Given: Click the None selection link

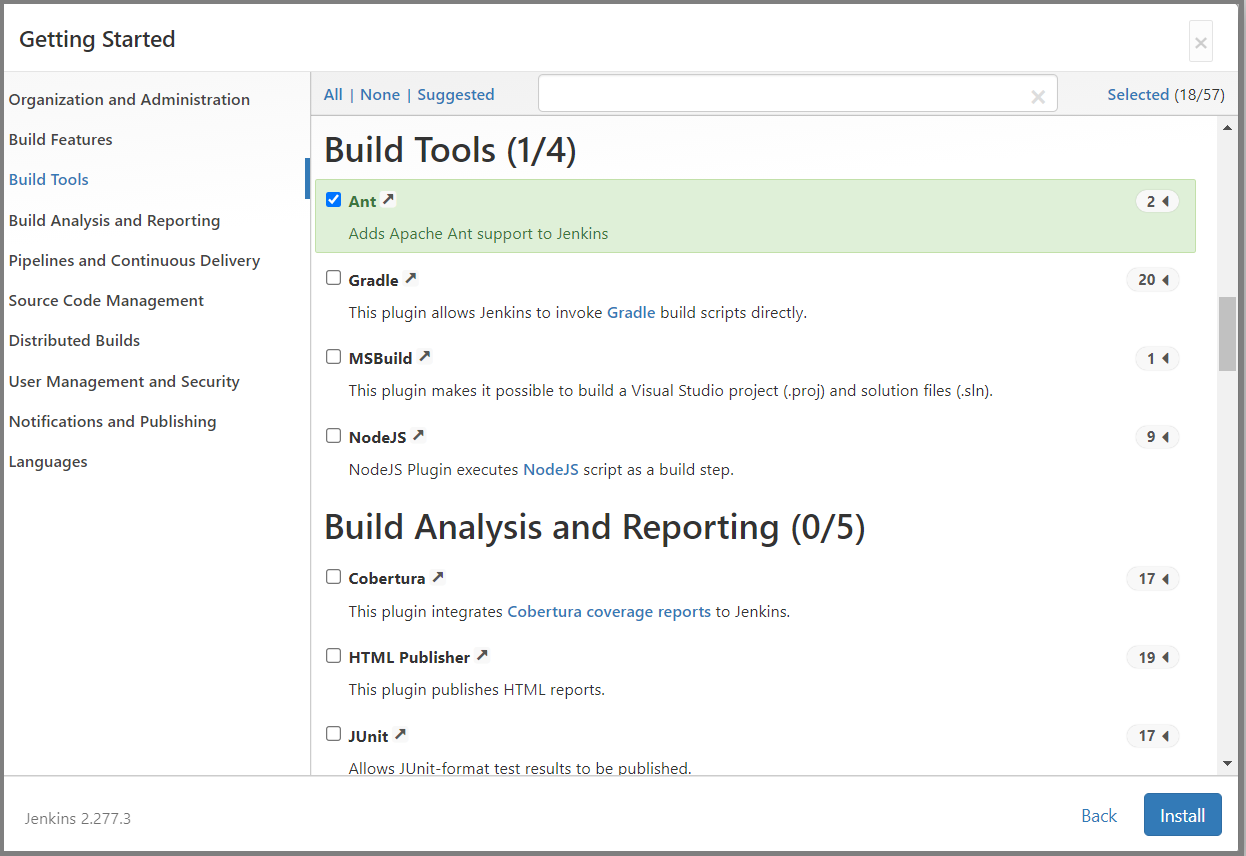Looking at the screenshot, I should tap(380, 94).
